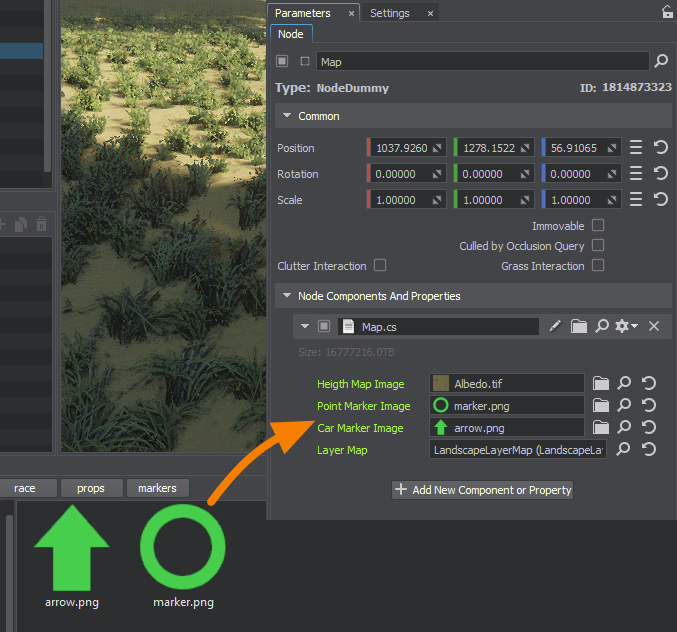
Task: Click the magnifier next to marker.png field
Action: [624, 405]
